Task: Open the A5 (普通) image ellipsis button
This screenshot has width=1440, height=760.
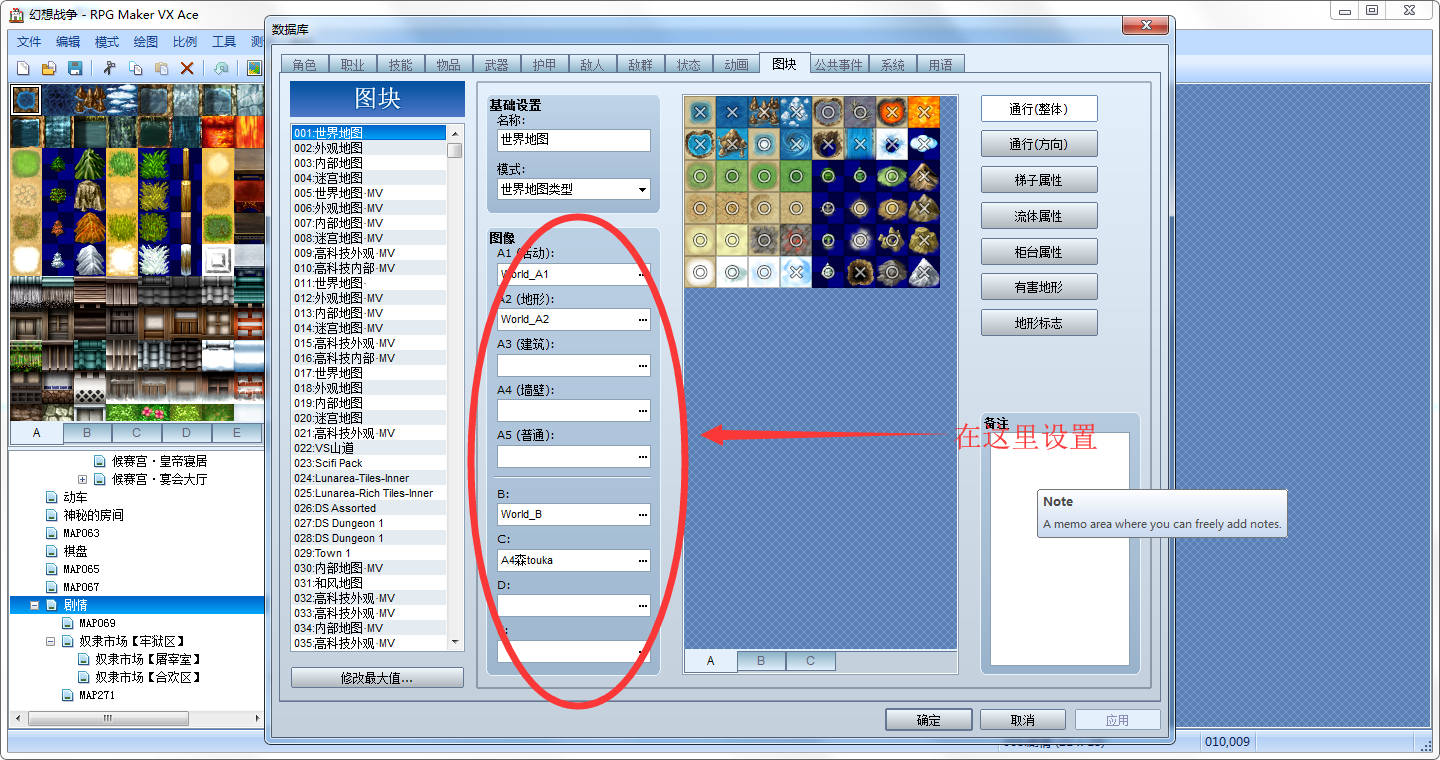Action: click(x=643, y=457)
